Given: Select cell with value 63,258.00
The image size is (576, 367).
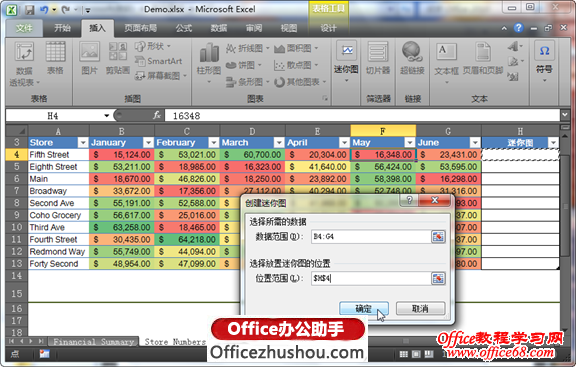Looking at the screenshot, I should point(122,227).
